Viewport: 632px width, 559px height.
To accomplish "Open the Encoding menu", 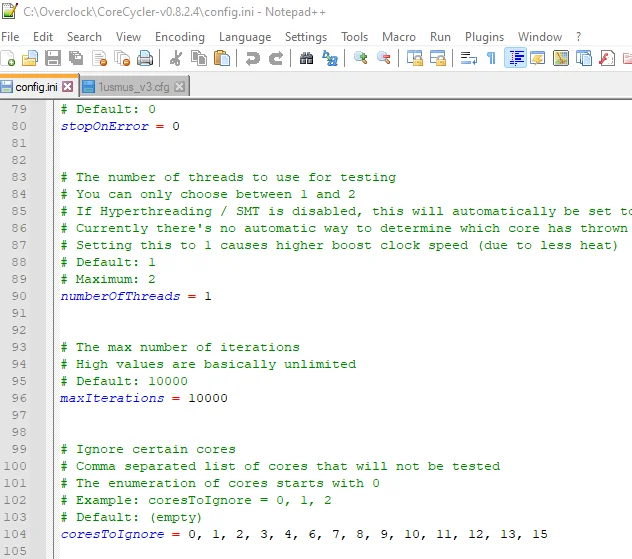I will pos(180,37).
